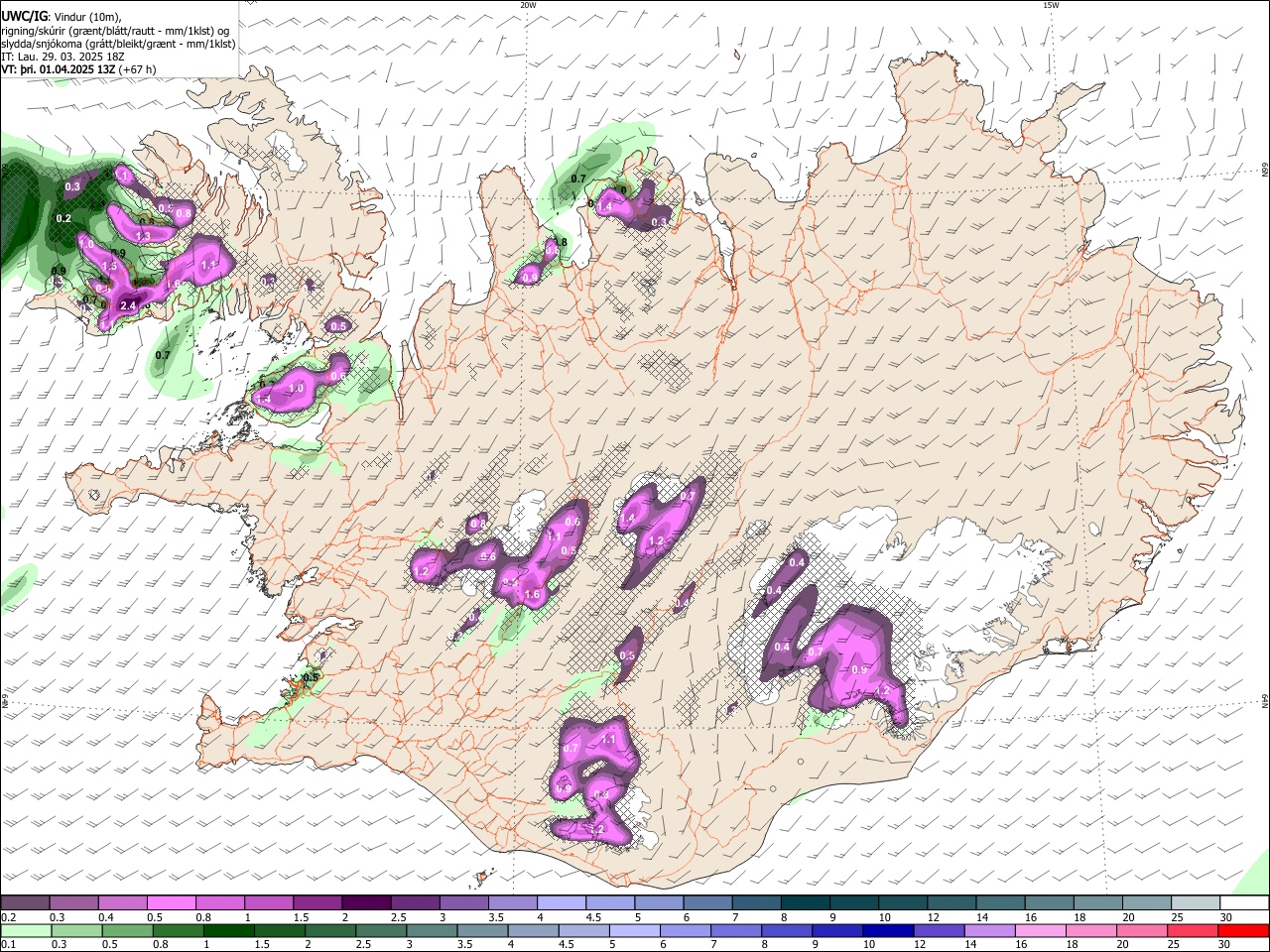Select the snow legend swatch labeled 4.5
The image size is (1270, 952).
(608, 903)
